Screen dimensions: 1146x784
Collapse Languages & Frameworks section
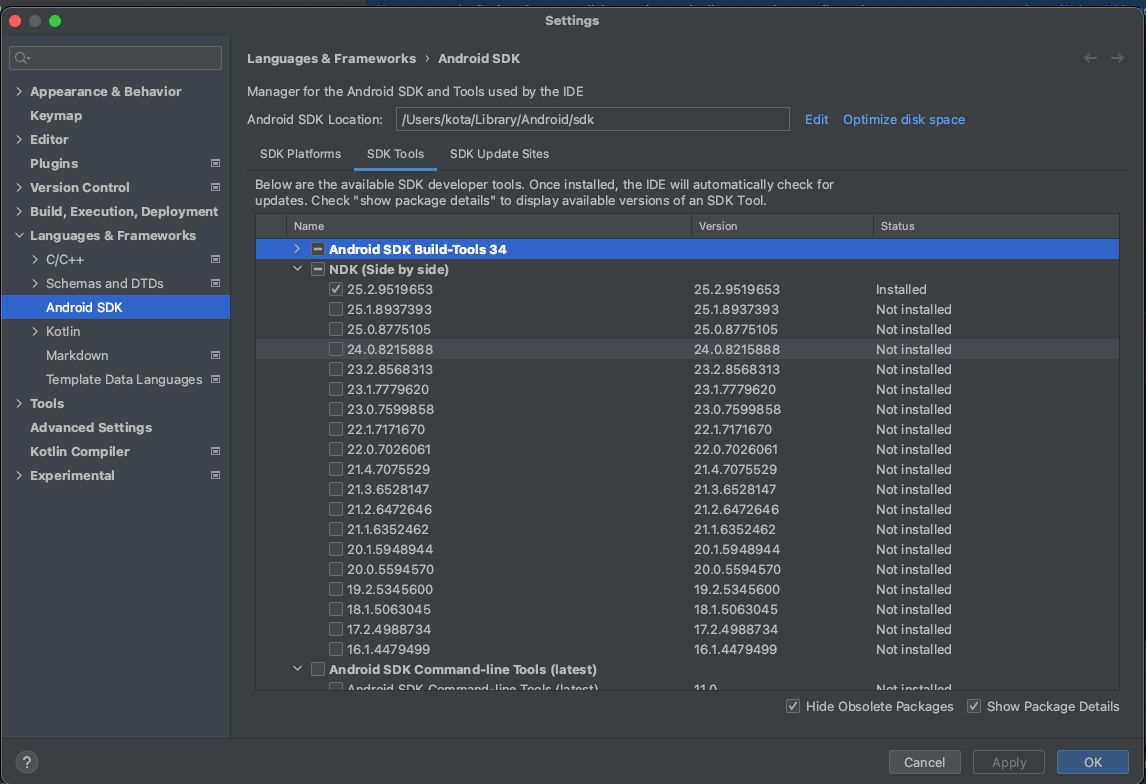[x=19, y=235]
